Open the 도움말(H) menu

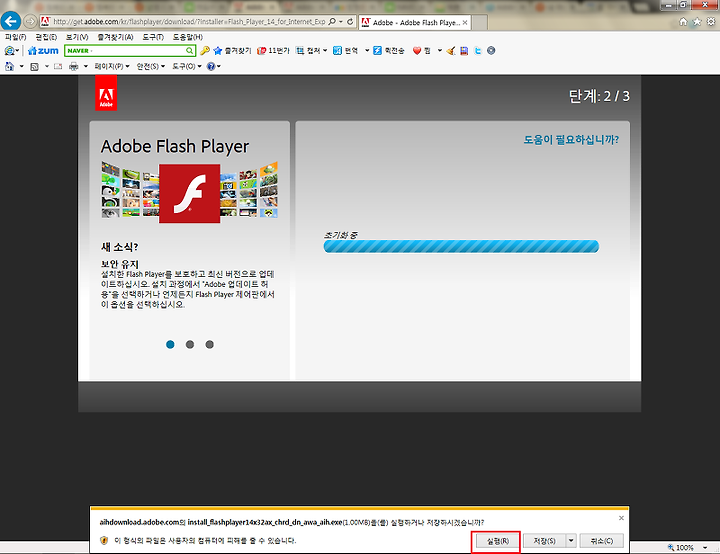188,37
